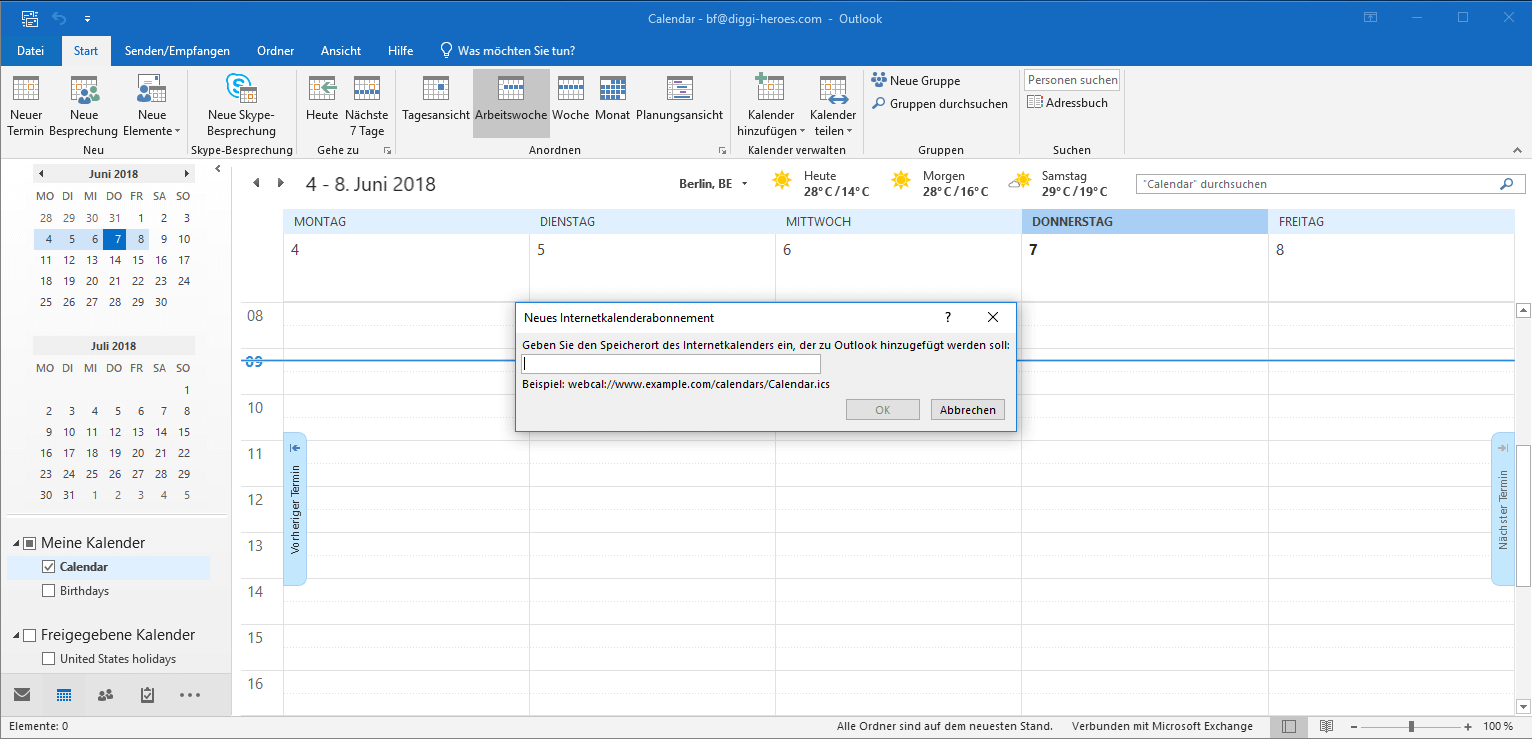1532x739 pixels.
Task: Open more navigation options ellipsis
Action: [x=190, y=695]
